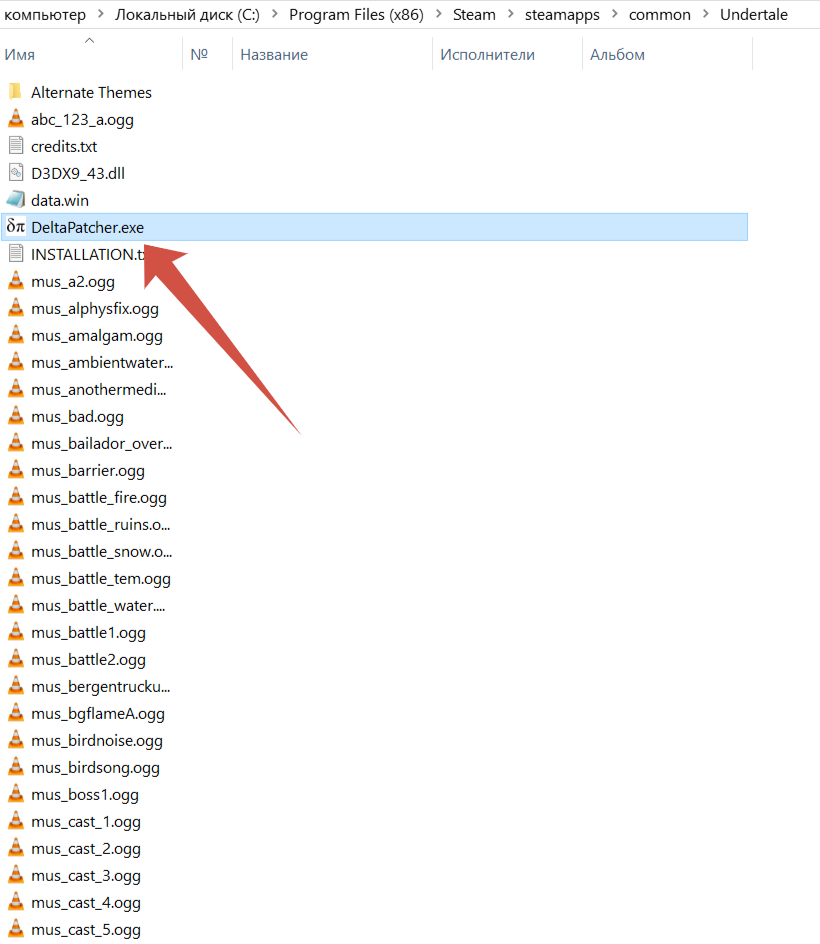Navigate to common breadcrumb segment
820x944 pixels.
(x=660, y=14)
